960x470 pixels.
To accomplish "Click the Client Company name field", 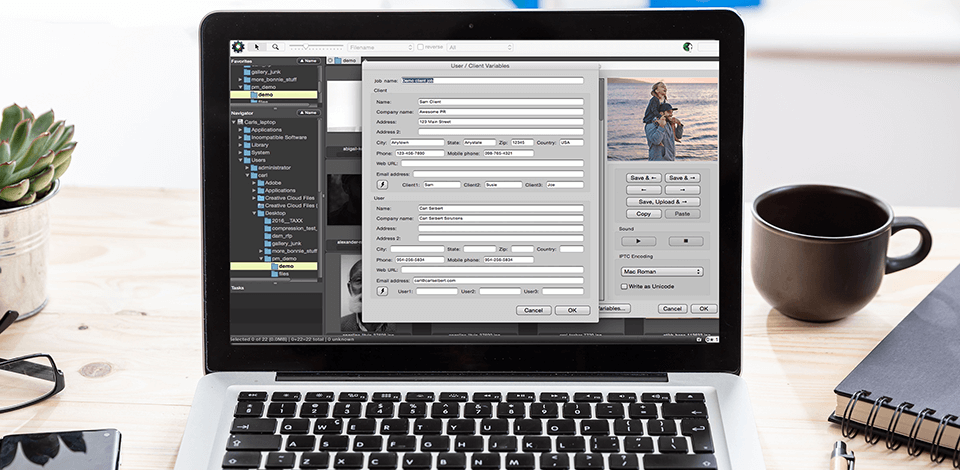I will (501, 112).
